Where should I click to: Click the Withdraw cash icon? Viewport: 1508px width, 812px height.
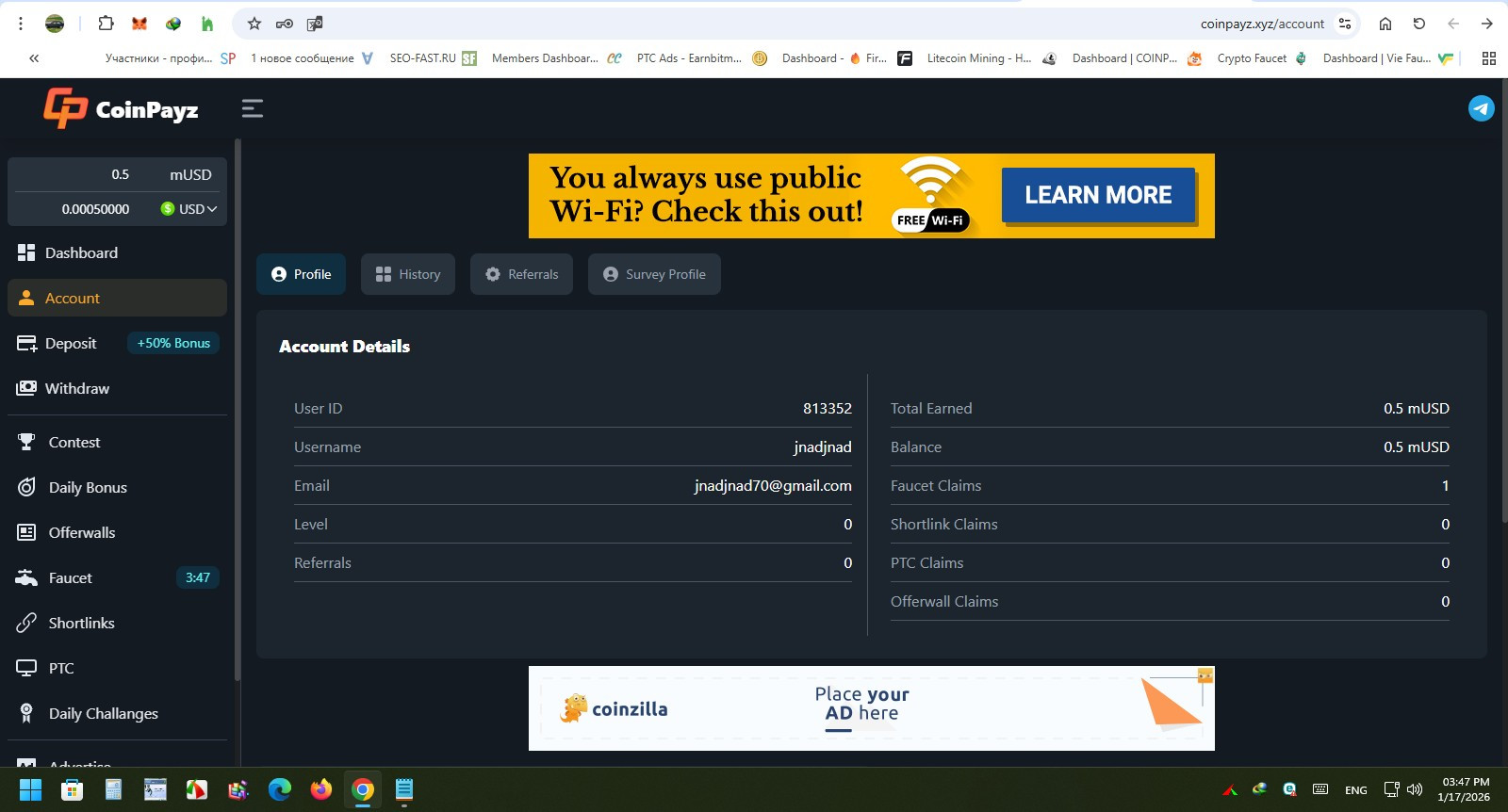26,388
